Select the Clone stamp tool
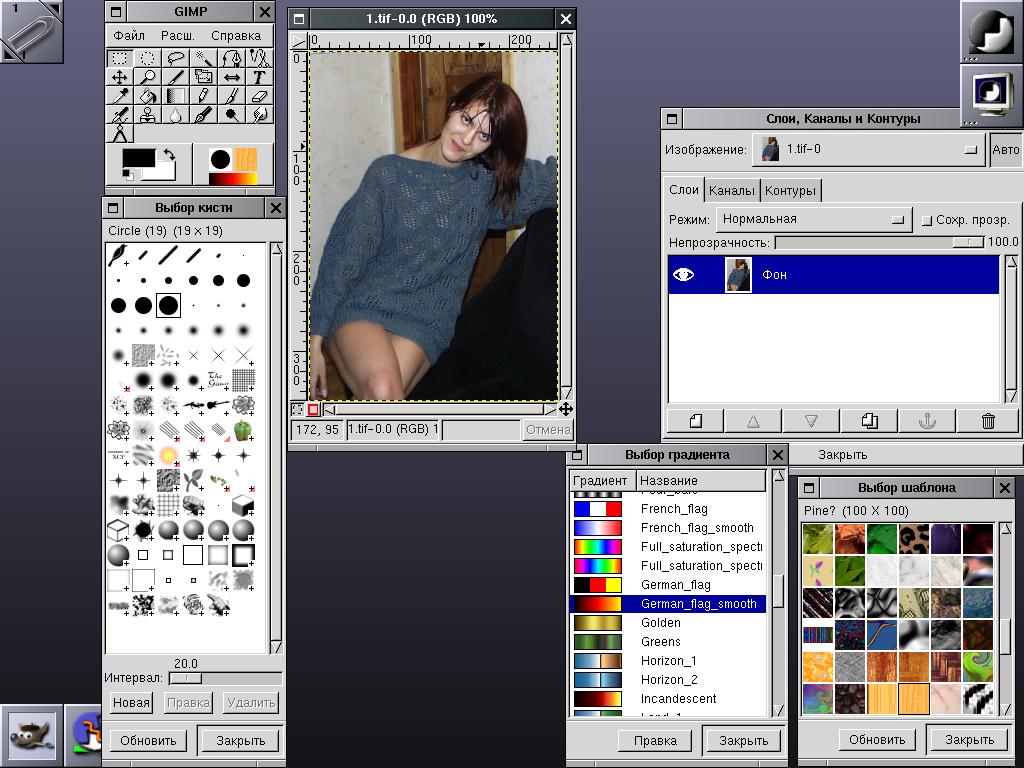The height and width of the screenshot is (768, 1024). coord(147,115)
